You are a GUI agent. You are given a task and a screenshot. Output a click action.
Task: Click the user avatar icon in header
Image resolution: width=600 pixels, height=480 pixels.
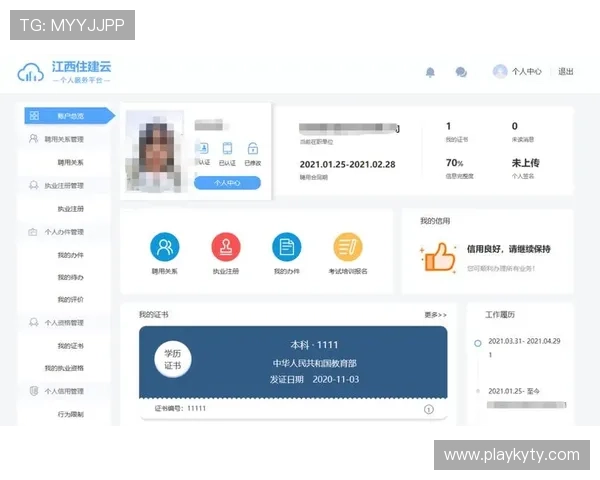[500, 72]
